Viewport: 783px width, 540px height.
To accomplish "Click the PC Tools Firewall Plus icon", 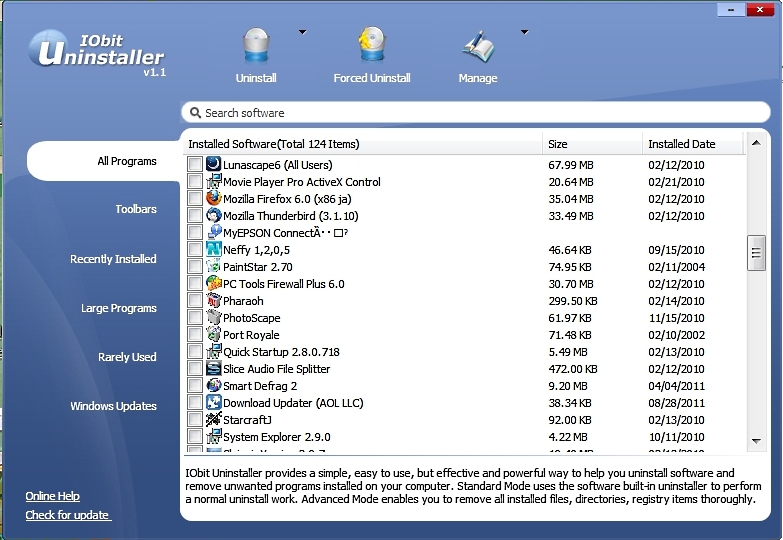I will (214, 283).
